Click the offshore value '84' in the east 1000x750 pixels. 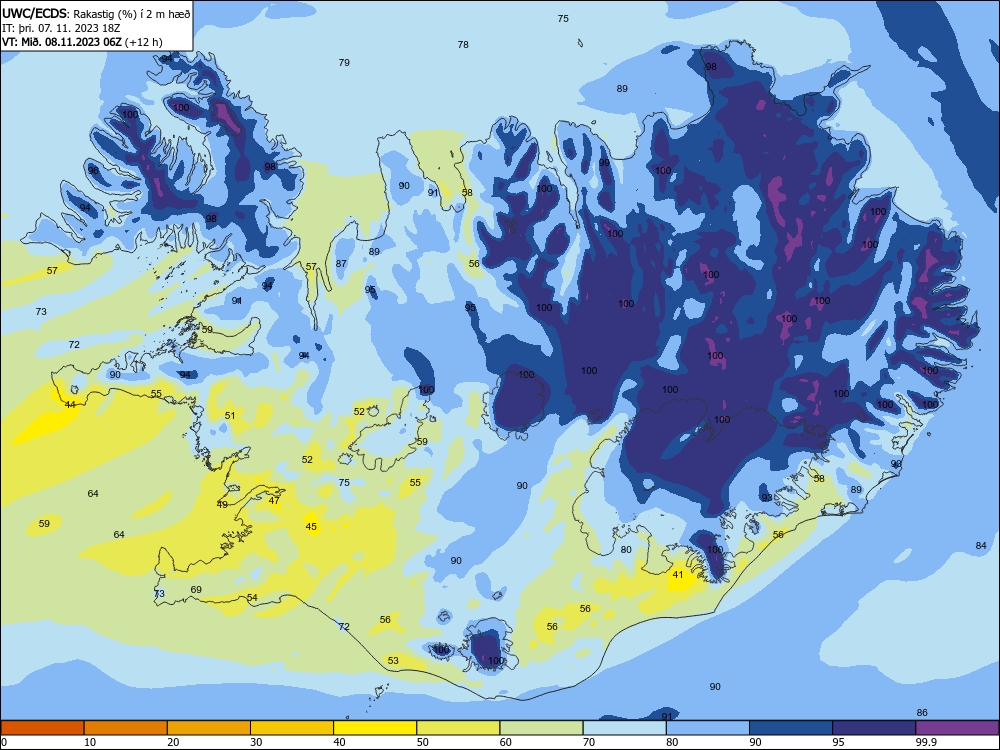pyautogui.click(x=981, y=545)
